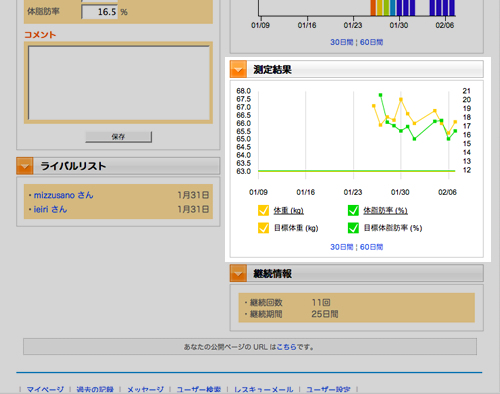This screenshot has width=500, height=394.
Task: Open メッセージ in footer menu
Action: click(145, 389)
